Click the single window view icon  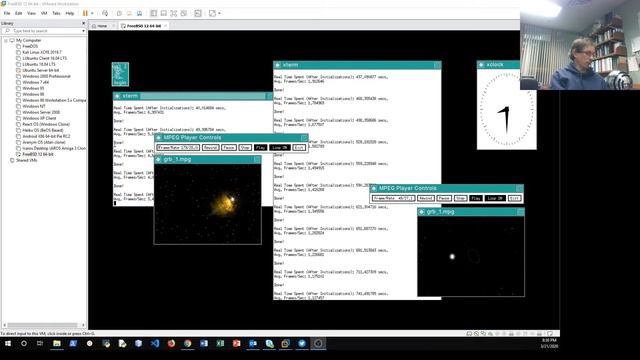(x=164, y=13)
